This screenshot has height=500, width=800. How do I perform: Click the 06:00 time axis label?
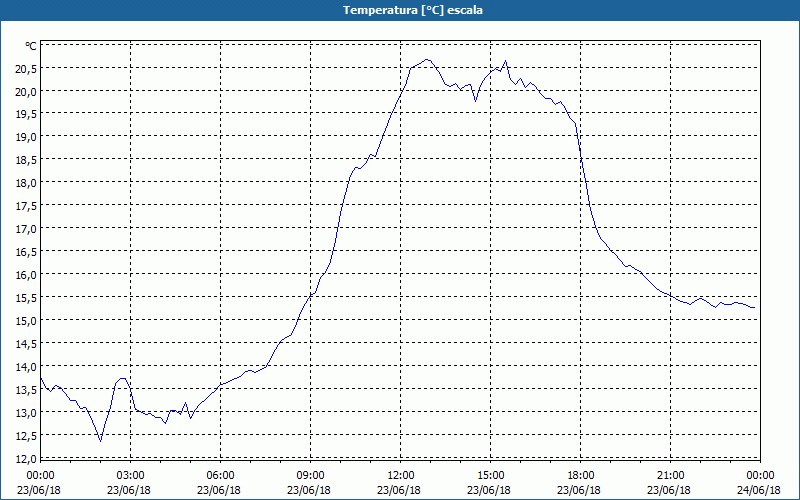220,476
